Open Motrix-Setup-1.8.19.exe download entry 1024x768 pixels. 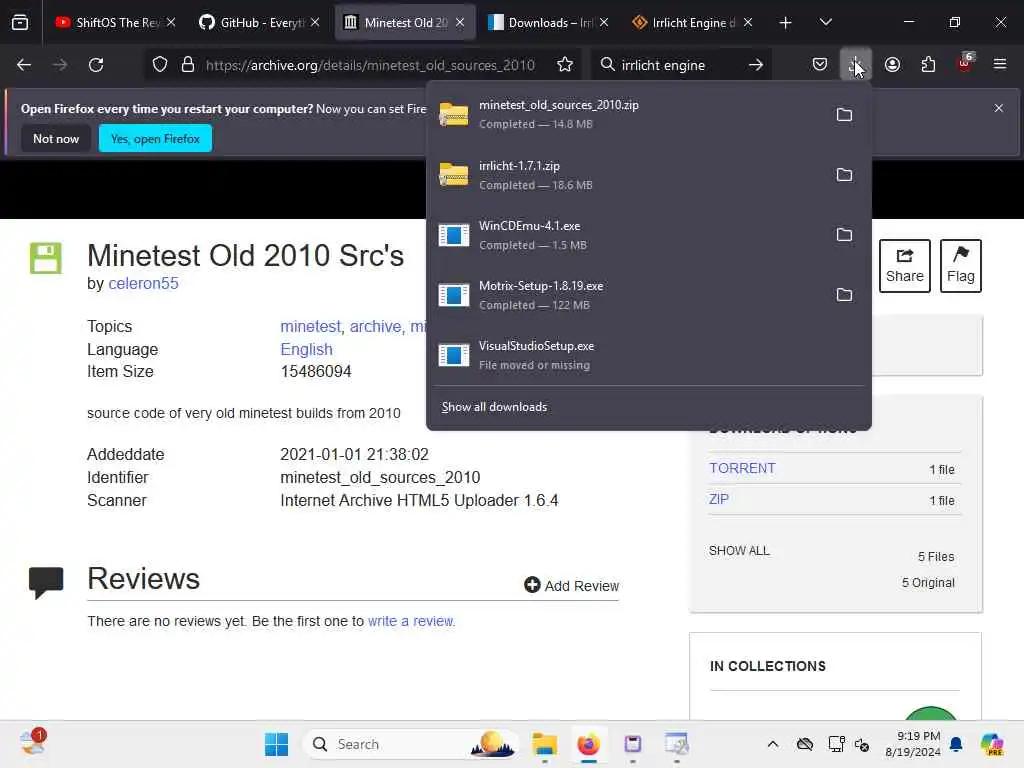click(627, 295)
